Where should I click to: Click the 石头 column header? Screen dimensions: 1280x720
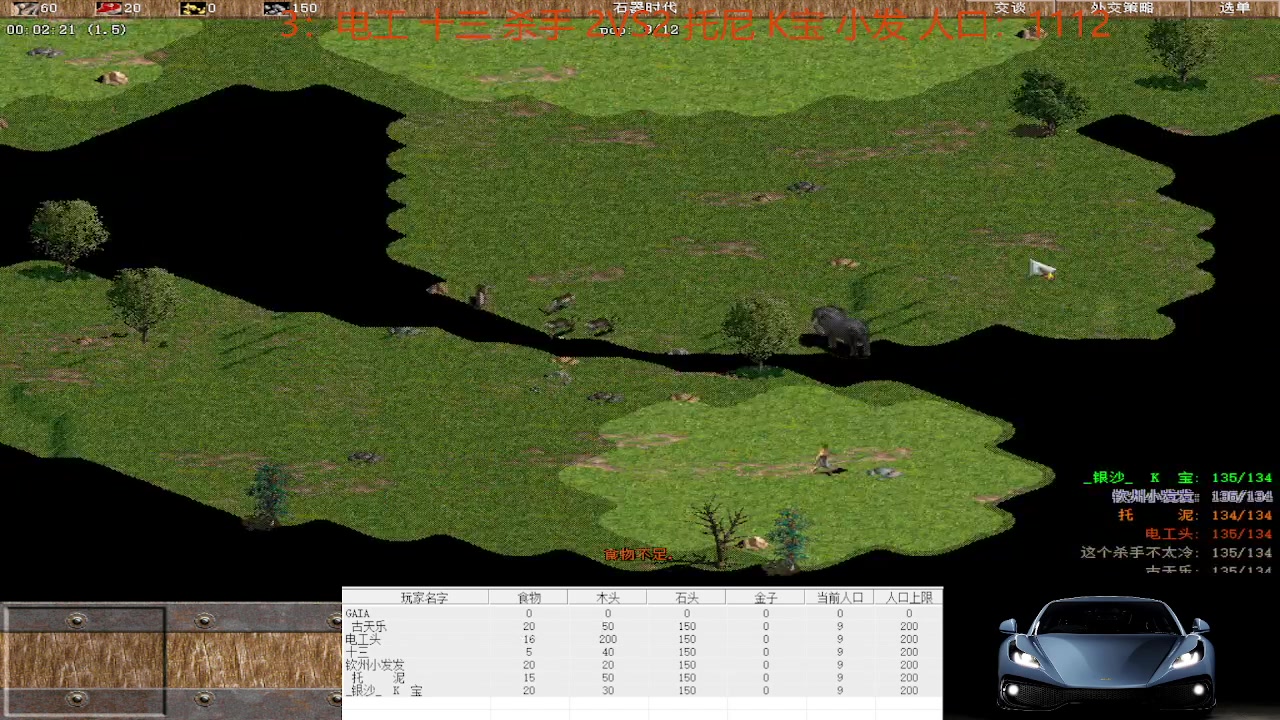(686, 597)
